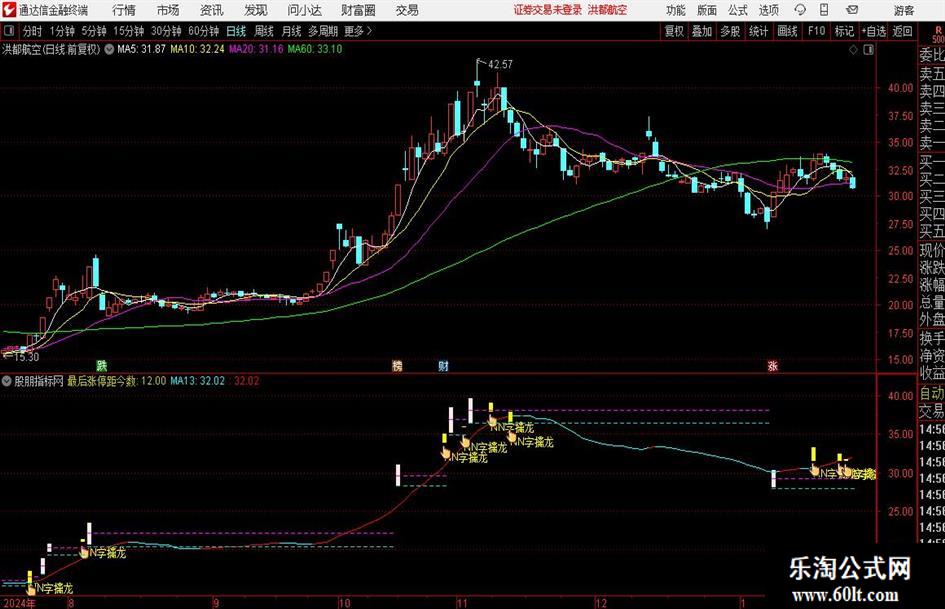Select the 日线 daily period
This screenshot has width=945, height=609.
(236, 31)
